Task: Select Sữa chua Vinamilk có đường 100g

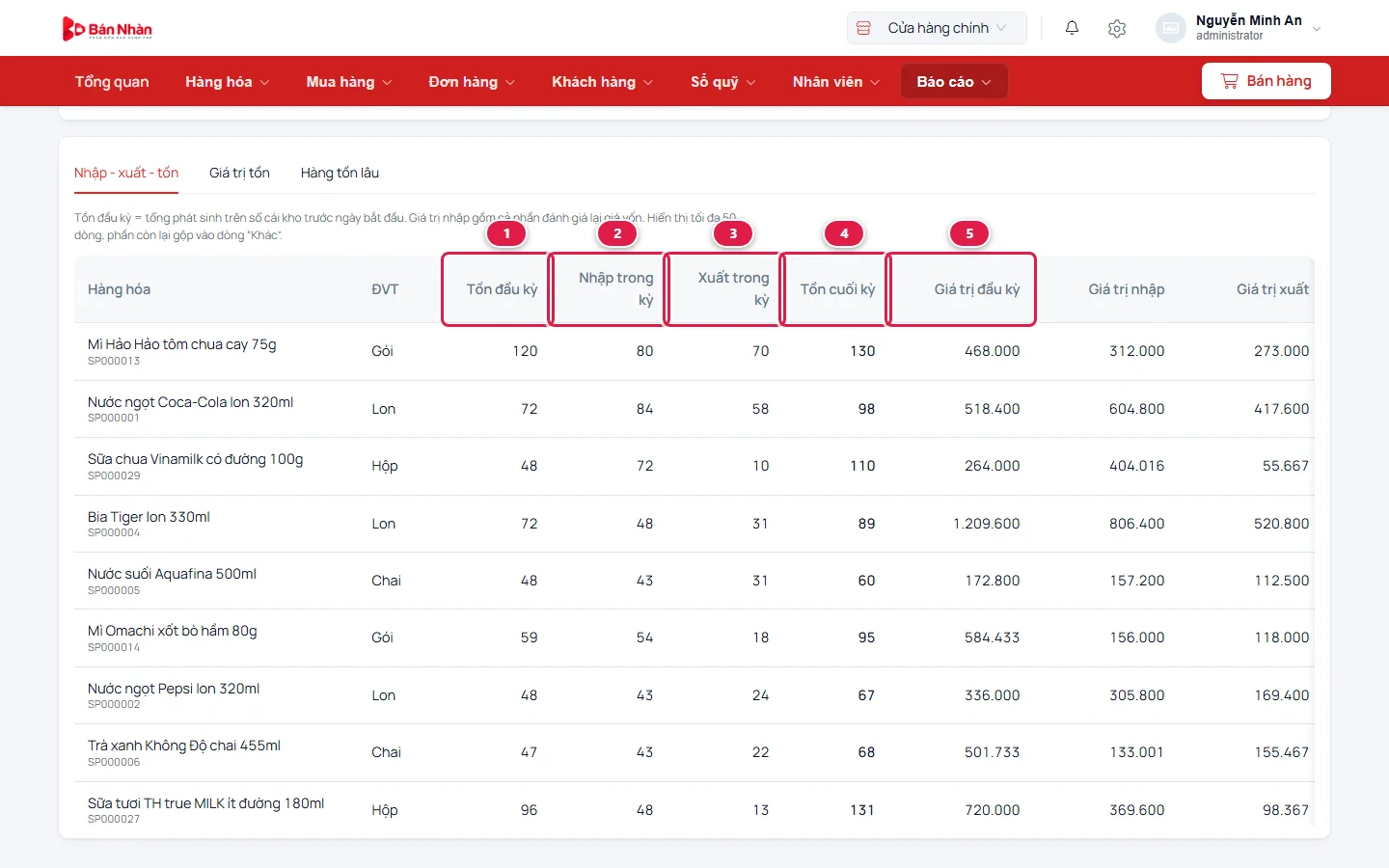Action: (x=195, y=459)
